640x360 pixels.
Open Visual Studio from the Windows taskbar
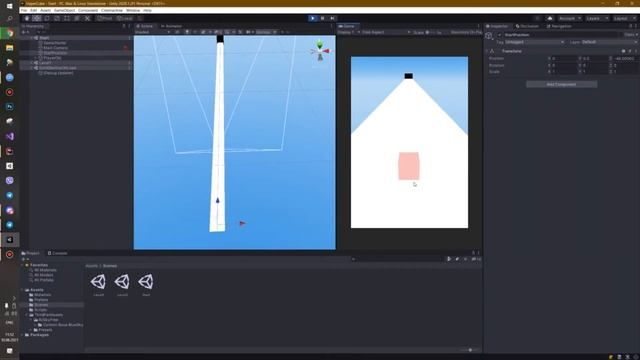coord(10,136)
